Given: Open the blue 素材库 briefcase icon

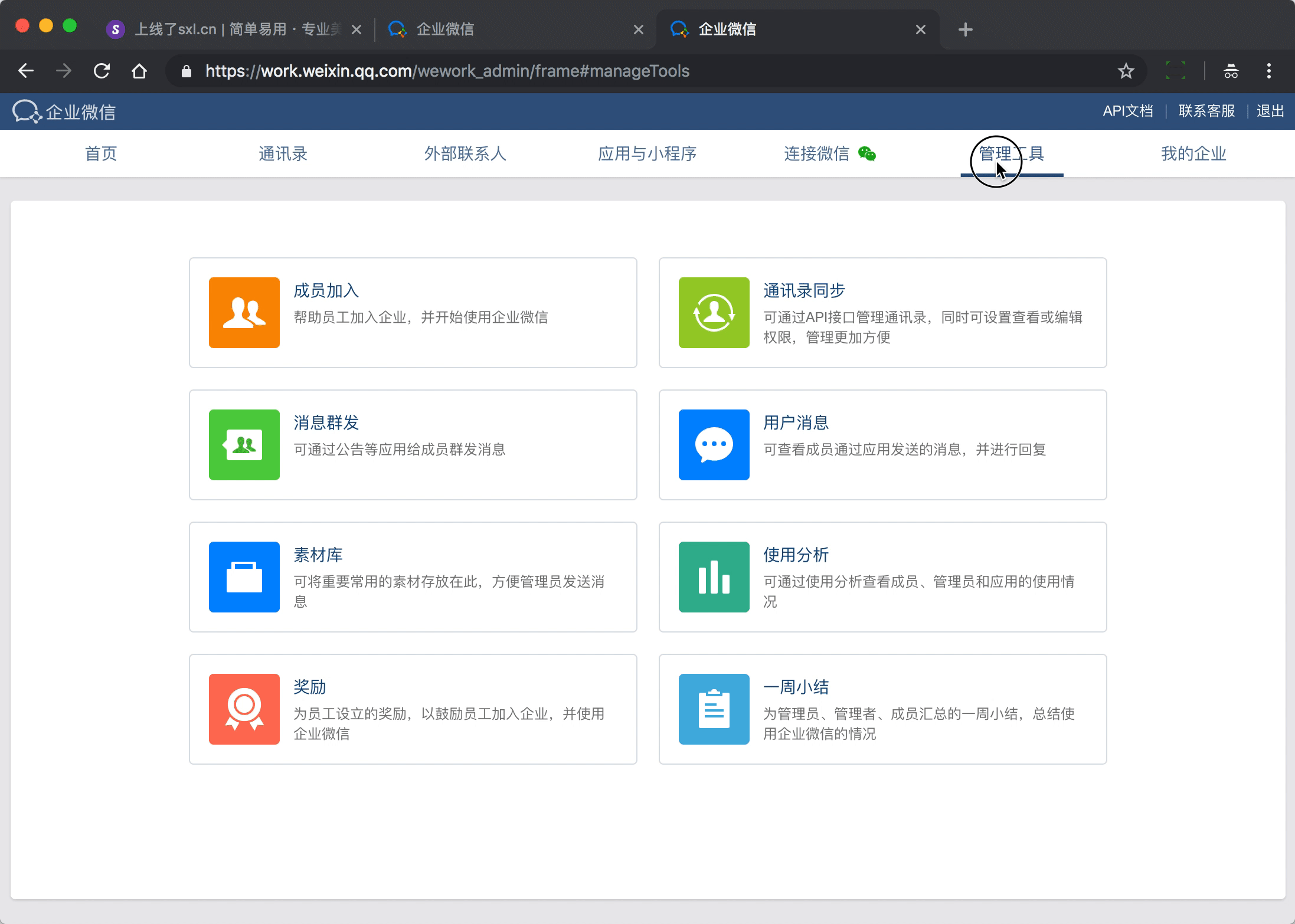Looking at the screenshot, I should [x=244, y=577].
